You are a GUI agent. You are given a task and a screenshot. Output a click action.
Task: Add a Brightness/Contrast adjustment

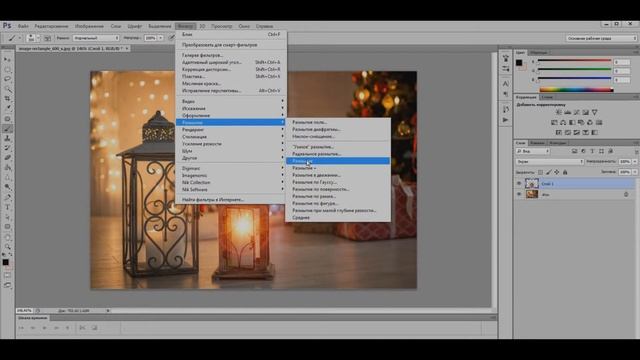(558, 112)
